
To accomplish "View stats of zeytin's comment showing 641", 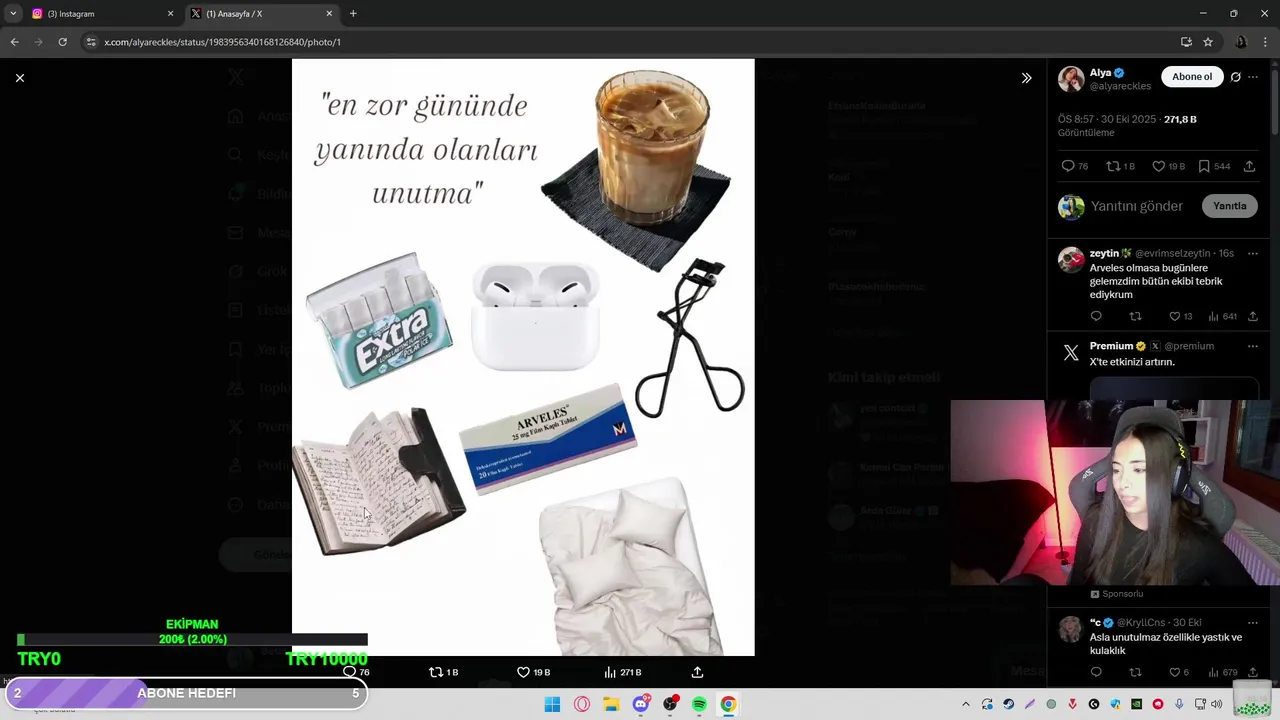I will (x=1222, y=316).
